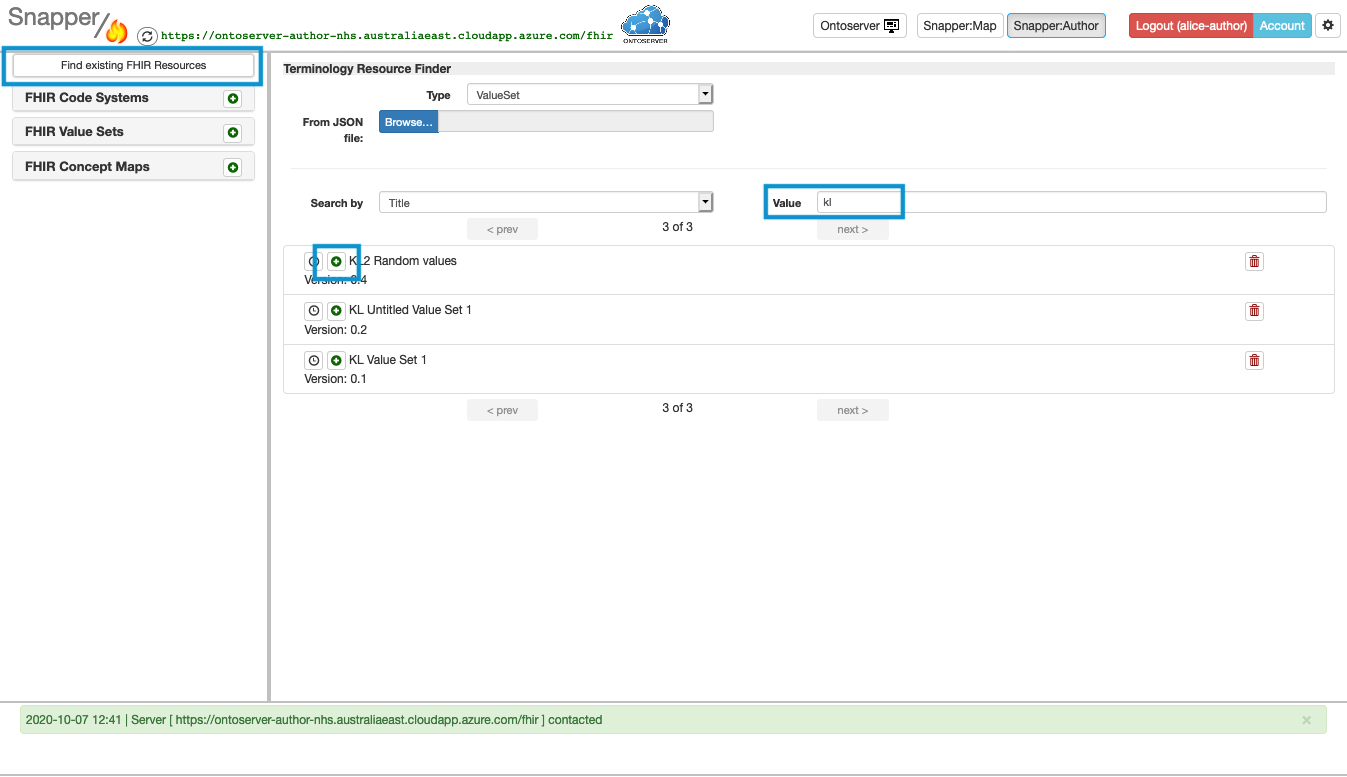The width and height of the screenshot is (1347, 777).
Task: Add new FHIR Code System plus icon
Action: point(233,99)
